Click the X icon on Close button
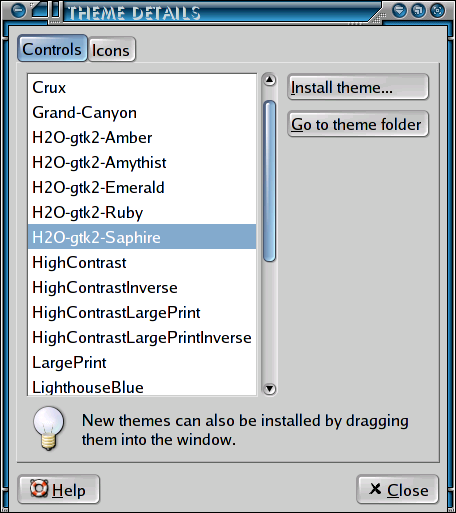This screenshot has width=456, height=513. 375,489
